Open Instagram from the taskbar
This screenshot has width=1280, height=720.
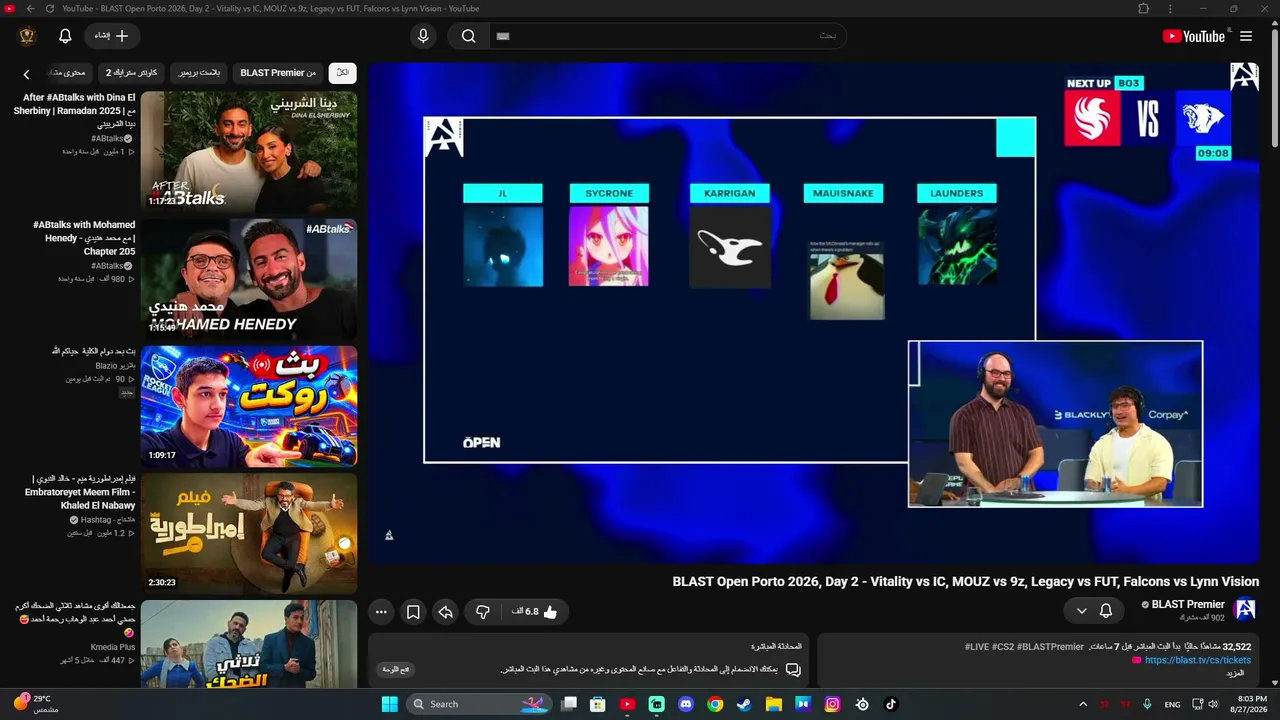[x=832, y=704]
